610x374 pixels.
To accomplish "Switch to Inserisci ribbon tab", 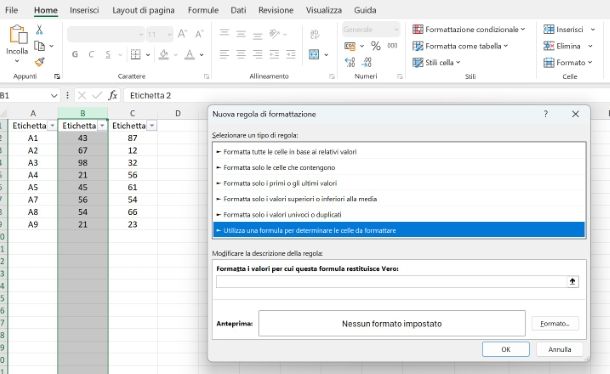I will pos(84,10).
